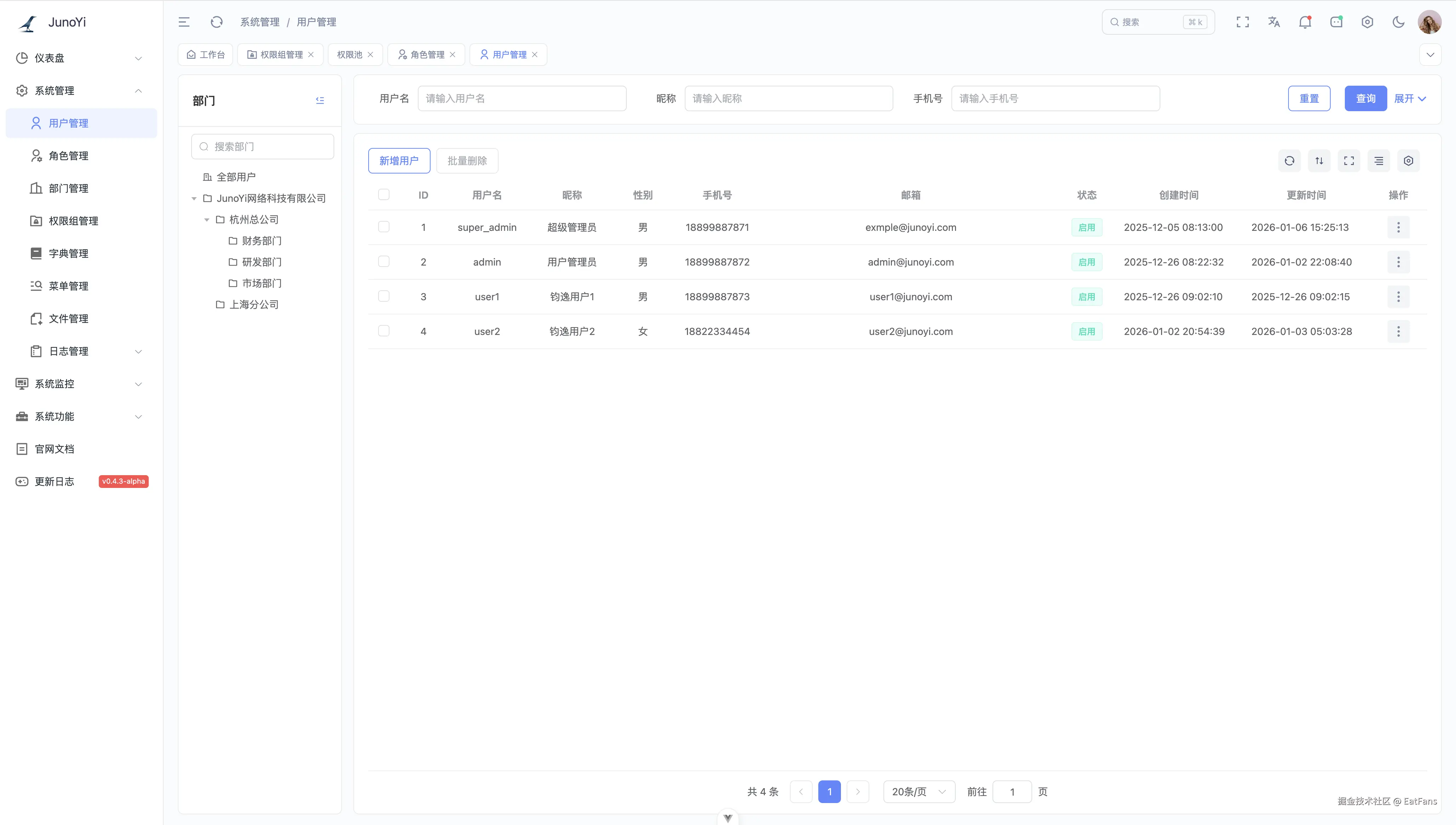Open the notifications bell
The height and width of the screenshot is (825, 1456).
(x=1305, y=22)
